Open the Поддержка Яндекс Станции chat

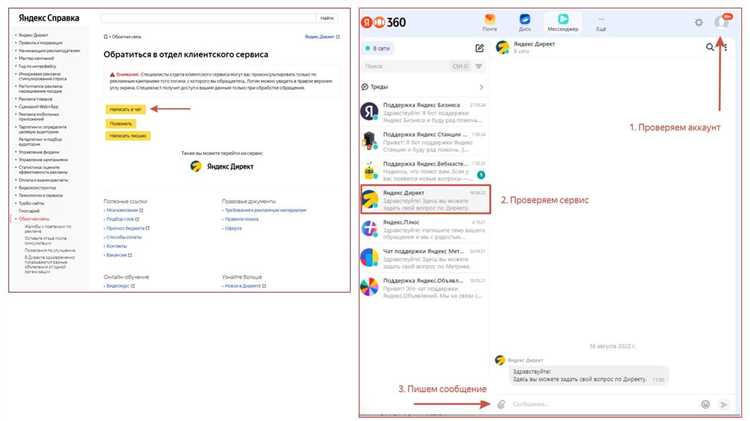(424, 141)
